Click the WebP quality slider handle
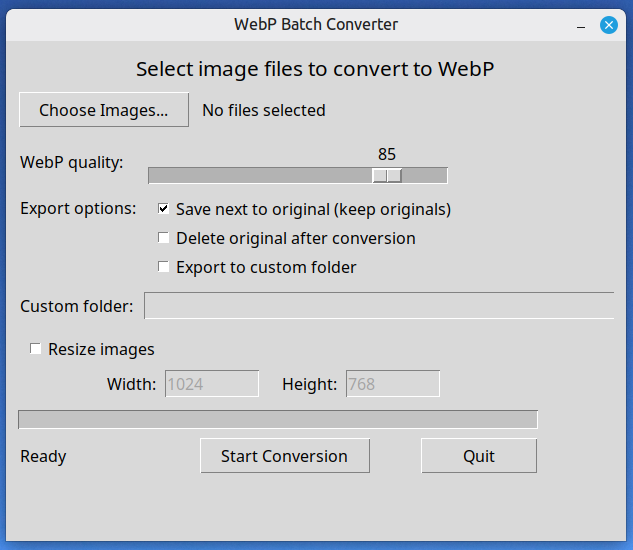Image resolution: width=633 pixels, height=550 pixels. [x=387, y=176]
